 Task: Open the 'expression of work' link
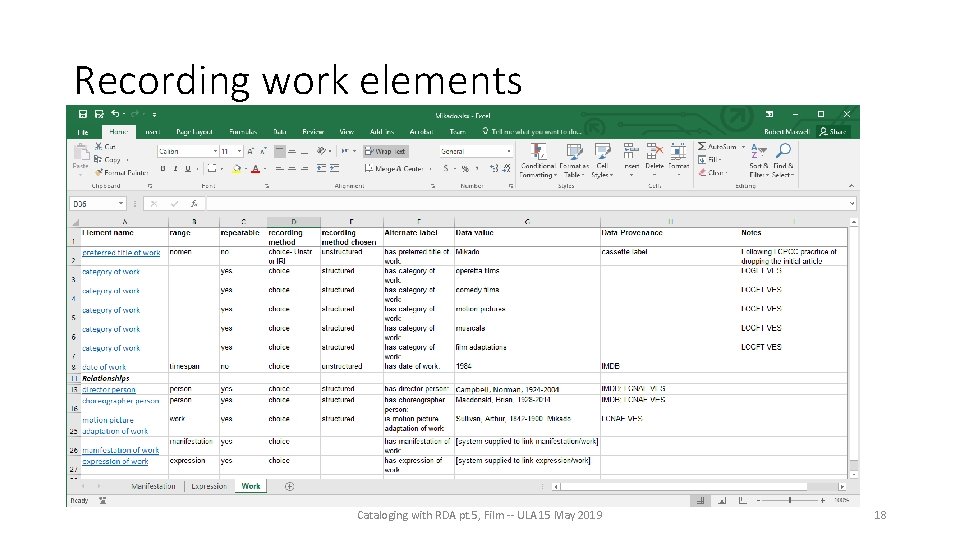pos(115,462)
